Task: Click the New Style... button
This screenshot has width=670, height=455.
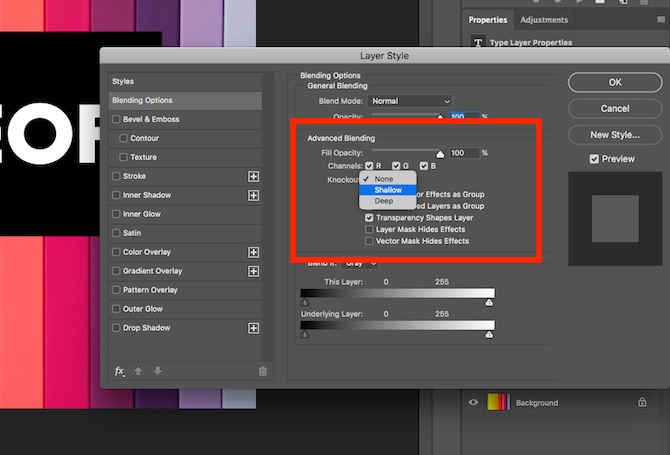Action: 614,134
